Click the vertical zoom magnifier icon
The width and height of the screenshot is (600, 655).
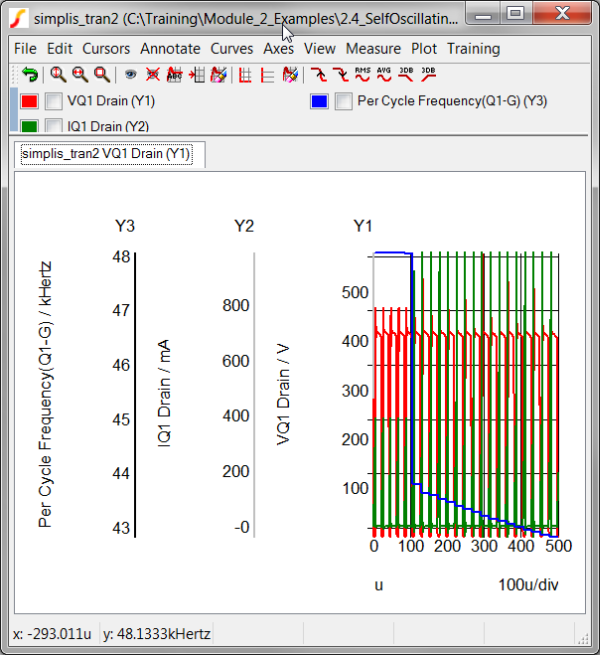click(x=58, y=75)
